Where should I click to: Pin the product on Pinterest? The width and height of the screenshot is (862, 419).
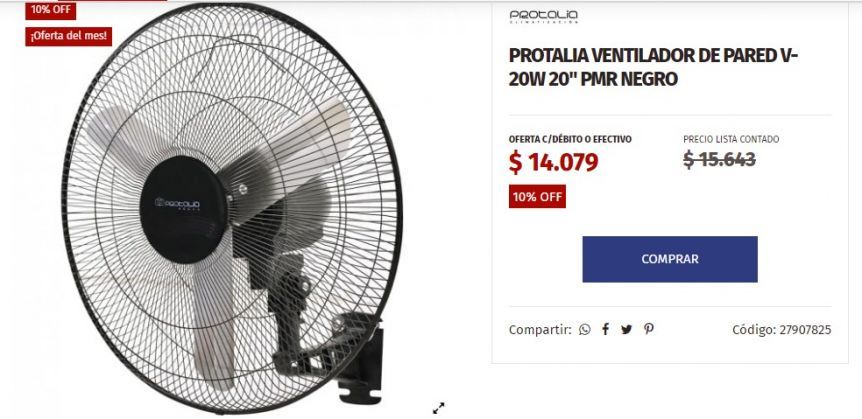click(x=649, y=329)
